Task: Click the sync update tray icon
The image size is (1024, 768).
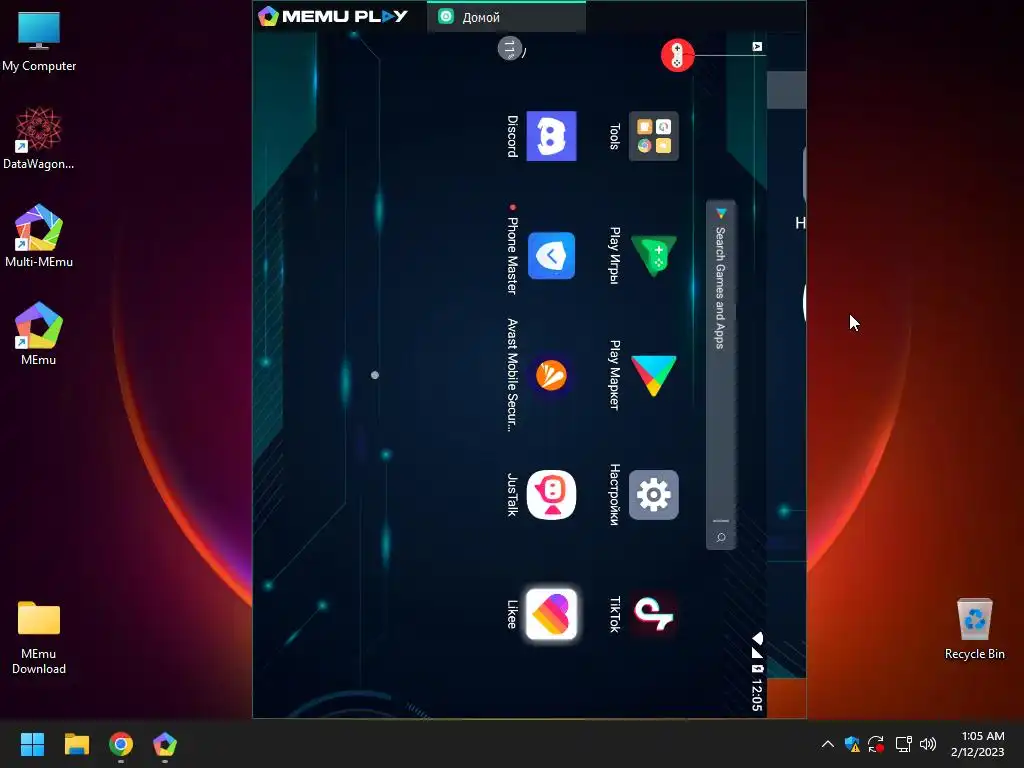Action: [876, 744]
